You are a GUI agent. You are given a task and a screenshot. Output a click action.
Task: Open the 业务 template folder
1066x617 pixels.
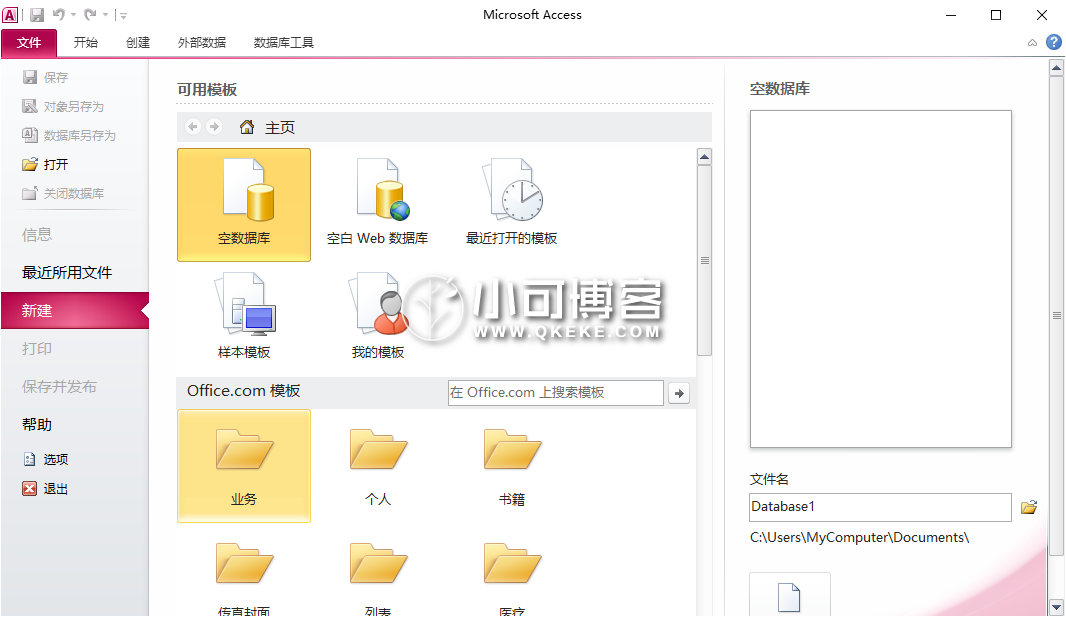coord(244,466)
